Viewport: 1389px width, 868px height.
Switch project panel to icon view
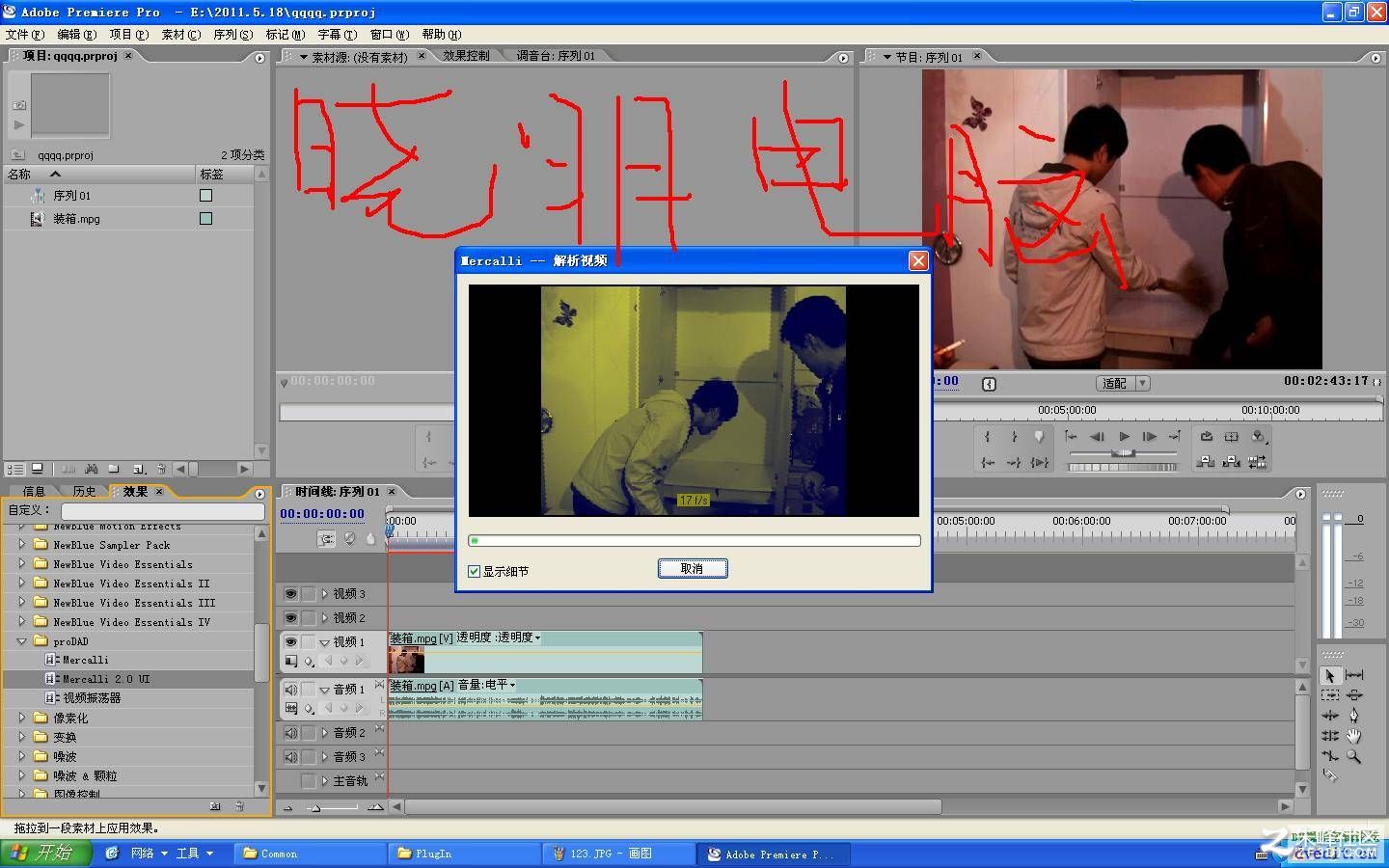(38, 469)
